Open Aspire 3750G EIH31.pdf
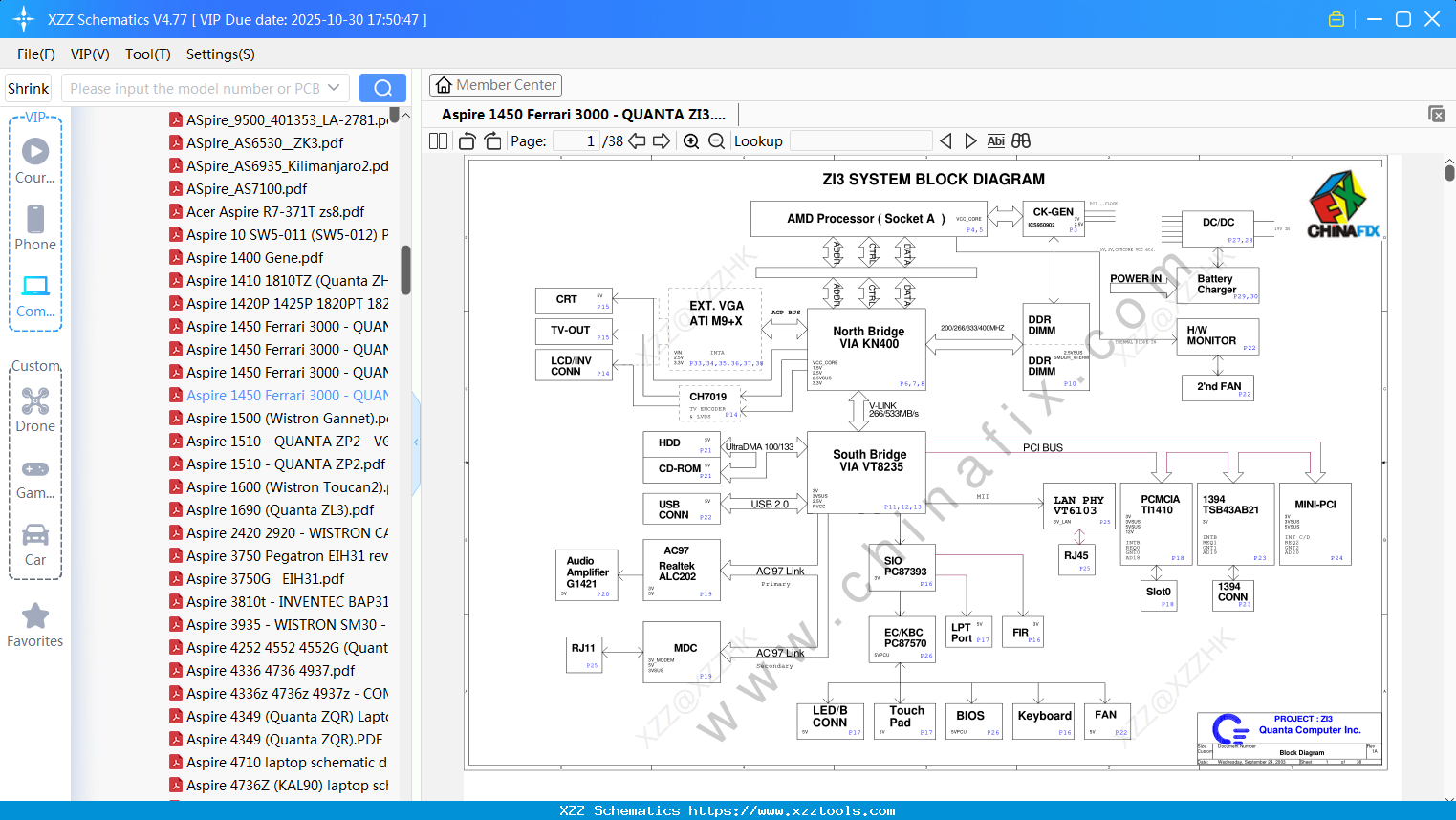This screenshot has height=820, width=1456. 257,579
